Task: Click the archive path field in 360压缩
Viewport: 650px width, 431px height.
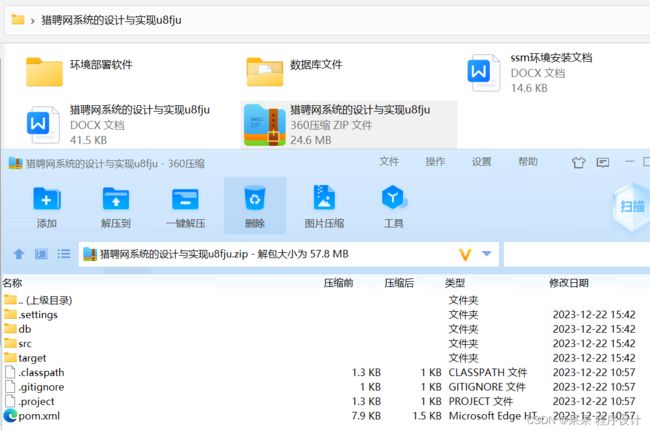Action: 289,254
